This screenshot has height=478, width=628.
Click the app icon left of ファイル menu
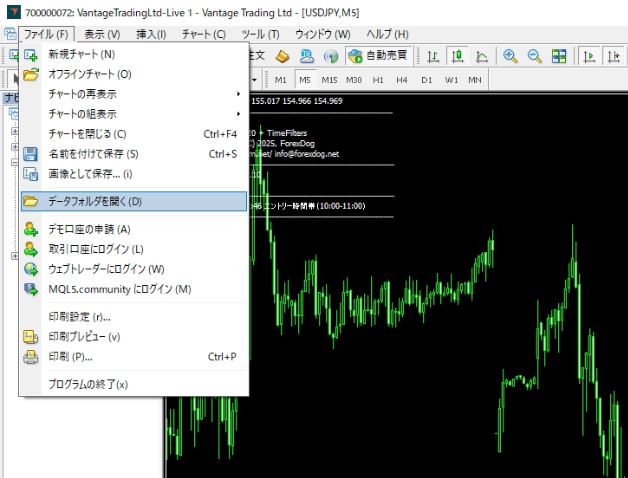tap(10, 34)
